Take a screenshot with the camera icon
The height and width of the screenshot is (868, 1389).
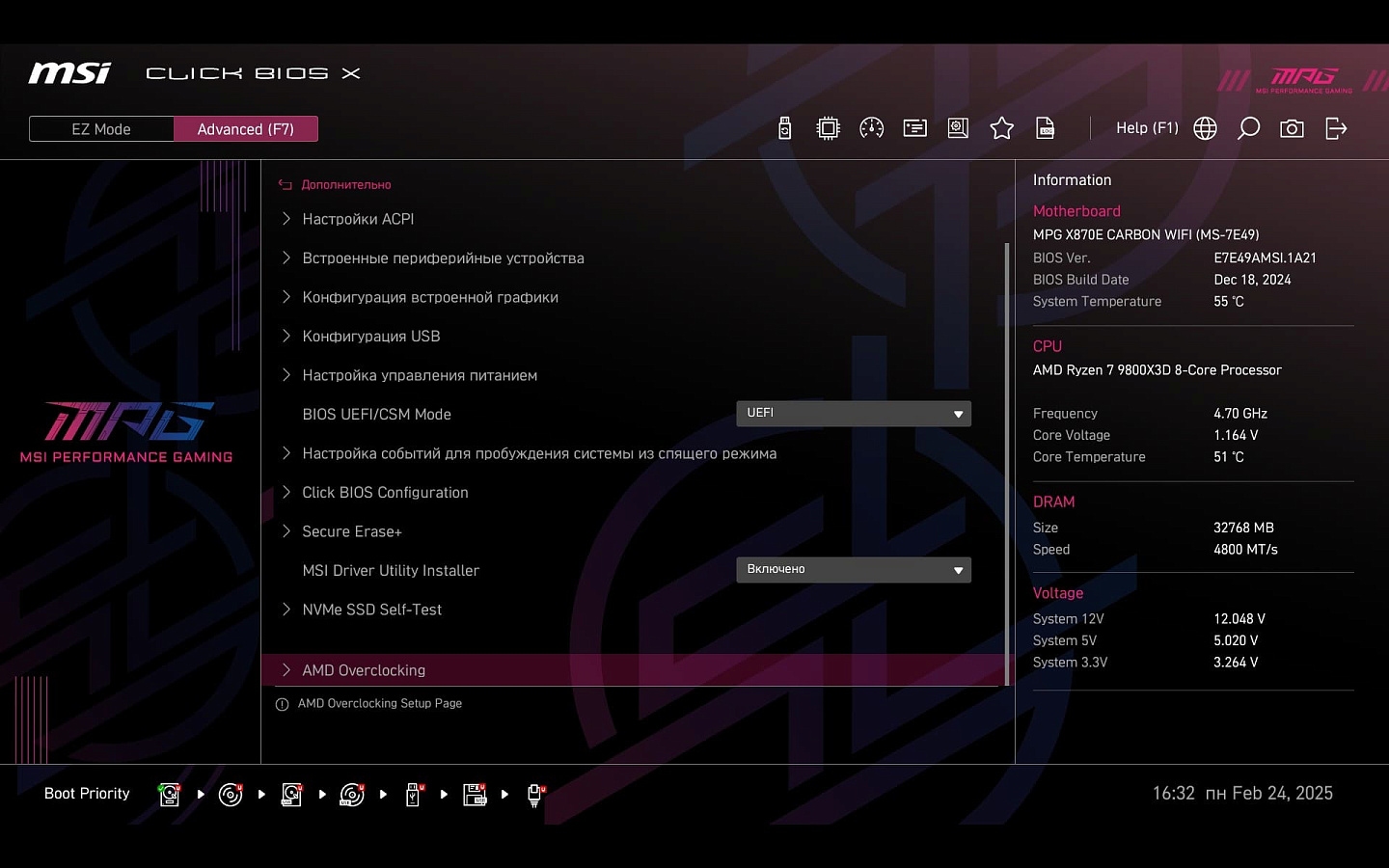pos(1292,128)
